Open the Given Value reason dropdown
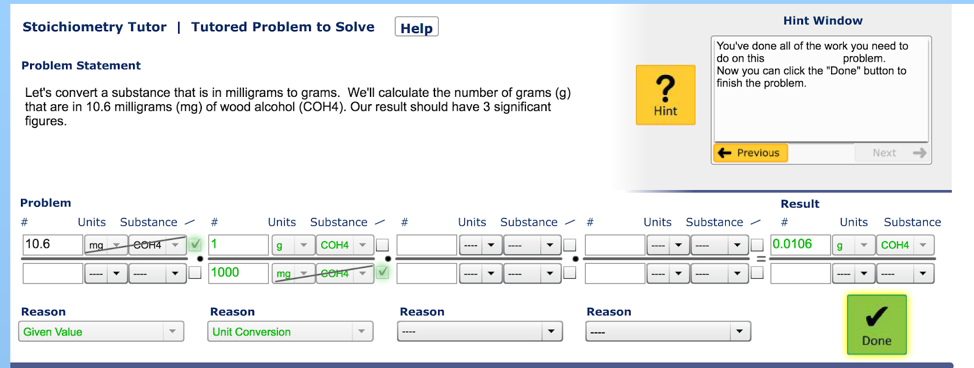Image resolution: width=974 pixels, height=368 pixels. pos(101,332)
